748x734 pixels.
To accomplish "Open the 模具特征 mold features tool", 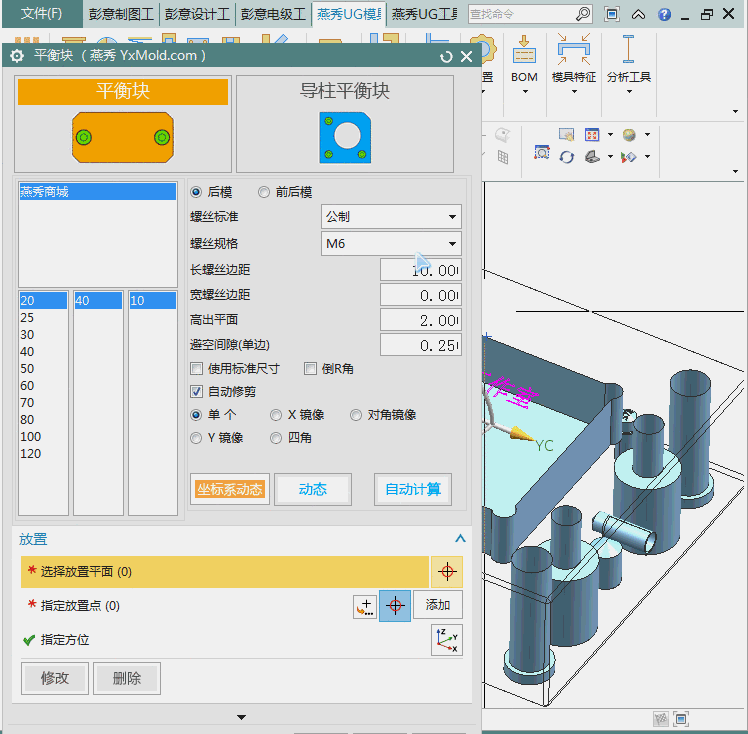I will [574, 60].
